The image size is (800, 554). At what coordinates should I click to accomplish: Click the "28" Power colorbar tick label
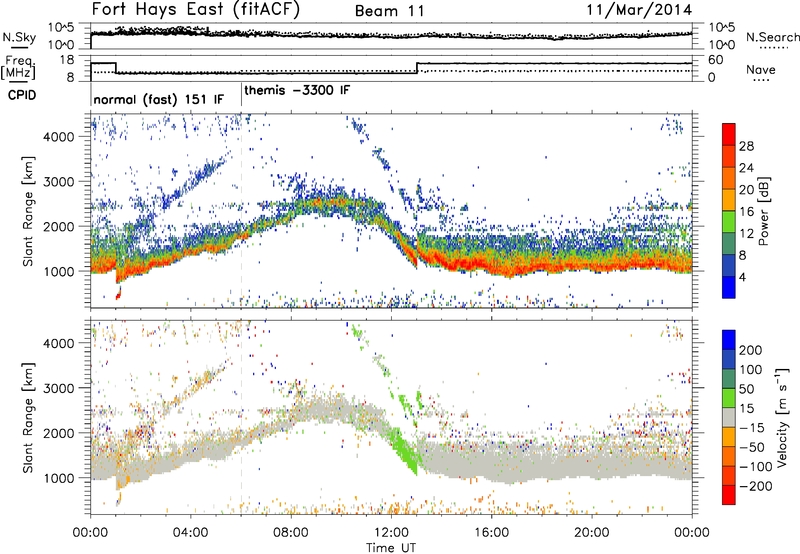746,146
